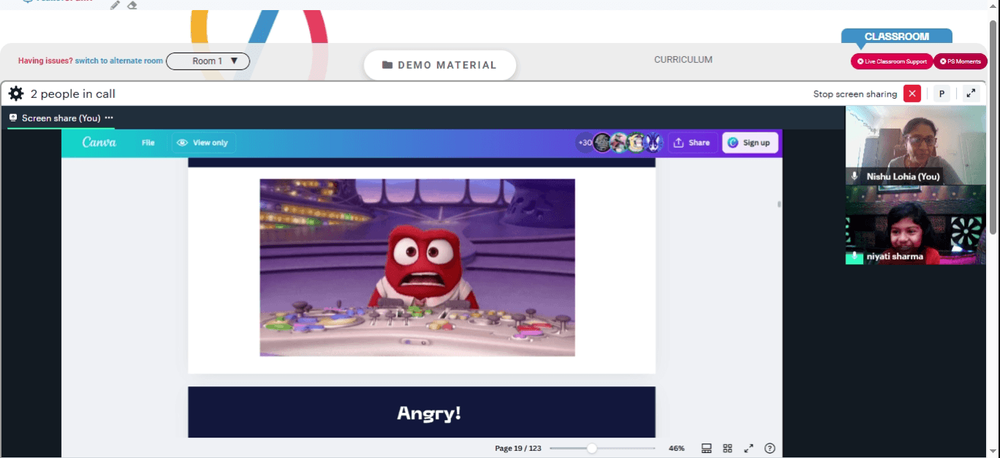The image size is (1000, 458).
Task: Click the blue rabbit viewer avatar
Action: 654,143
